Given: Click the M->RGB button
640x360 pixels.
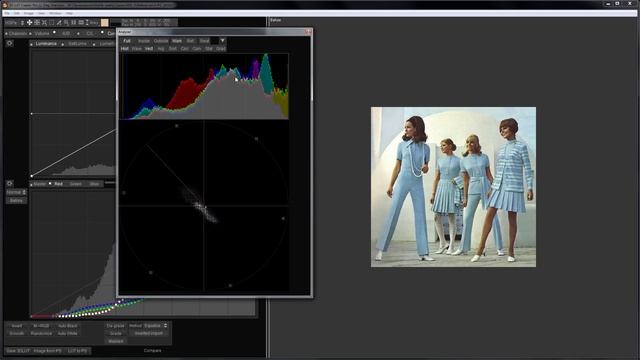Looking at the screenshot, I should click(x=41, y=326).
